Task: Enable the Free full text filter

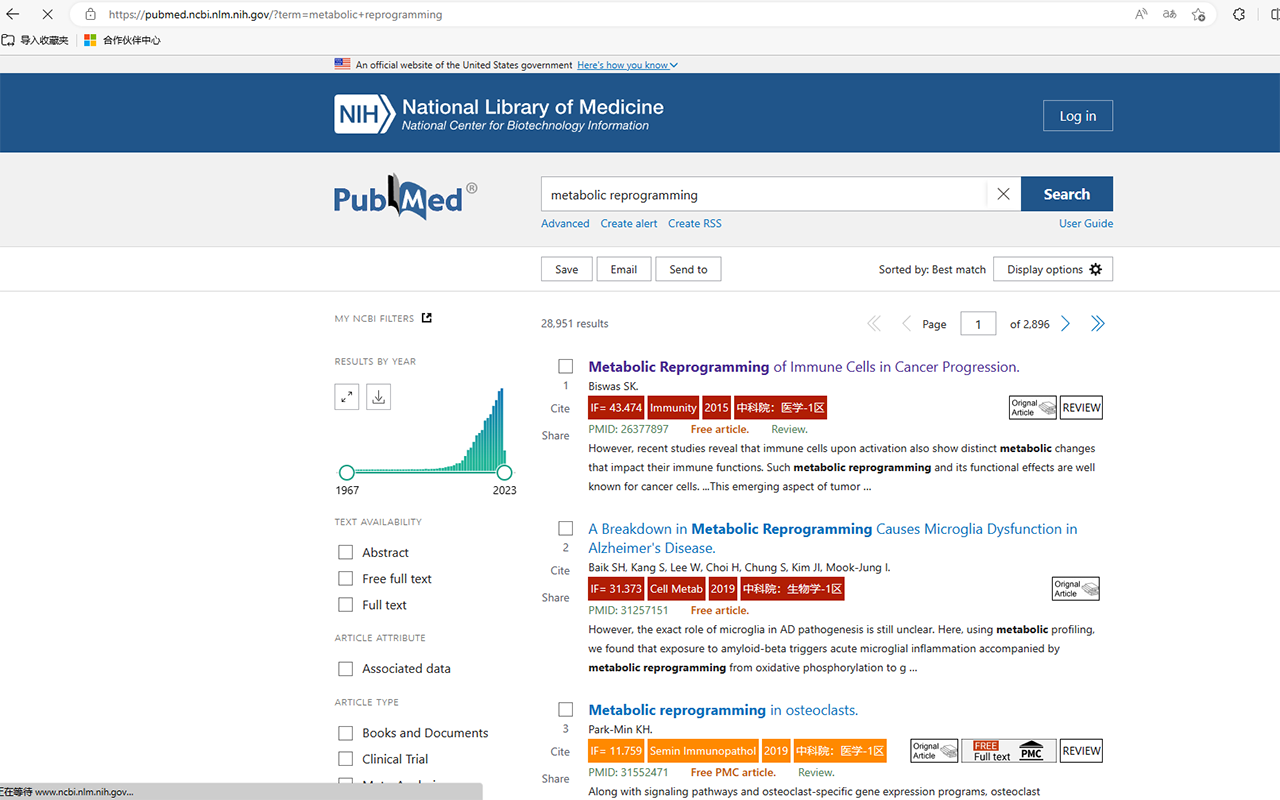Action: coord(346,578)
